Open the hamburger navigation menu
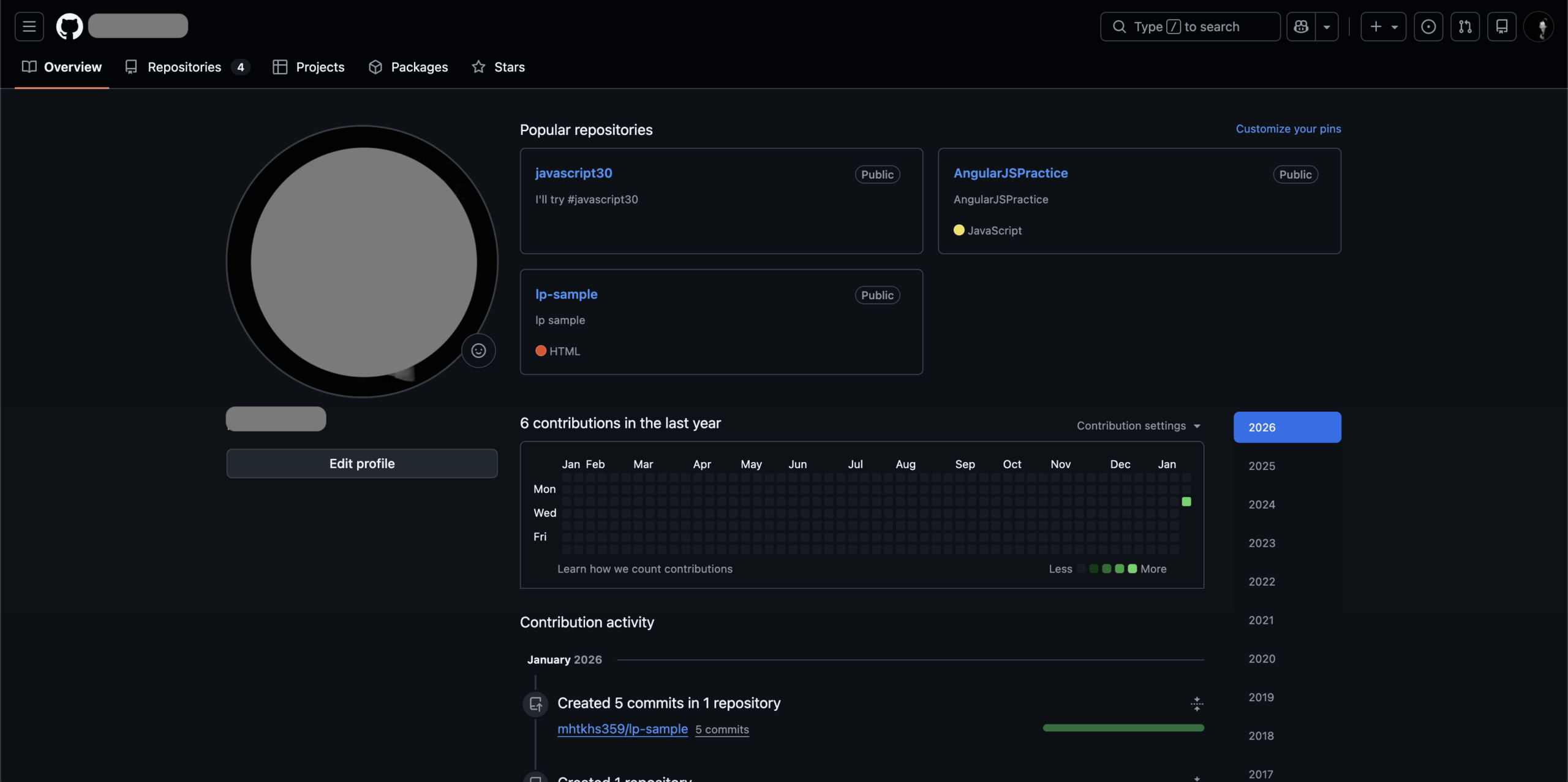The height and width of the screenshot is (782, 1568). pos(29,26)
